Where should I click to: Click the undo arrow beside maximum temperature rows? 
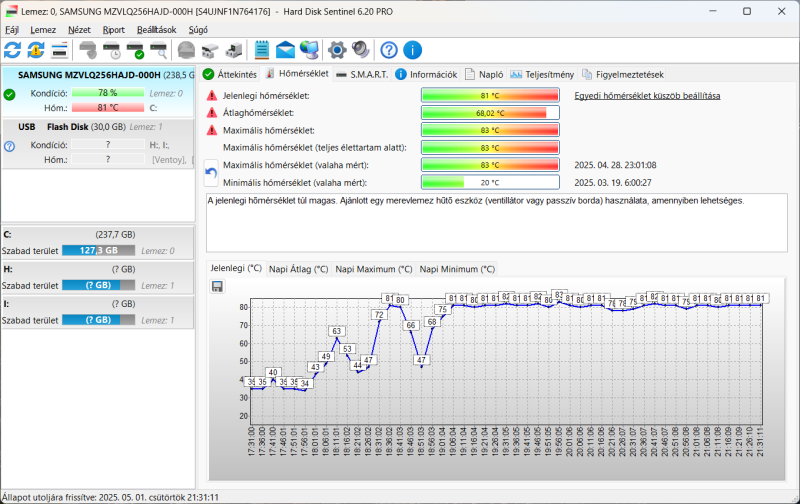coord(211,174)
